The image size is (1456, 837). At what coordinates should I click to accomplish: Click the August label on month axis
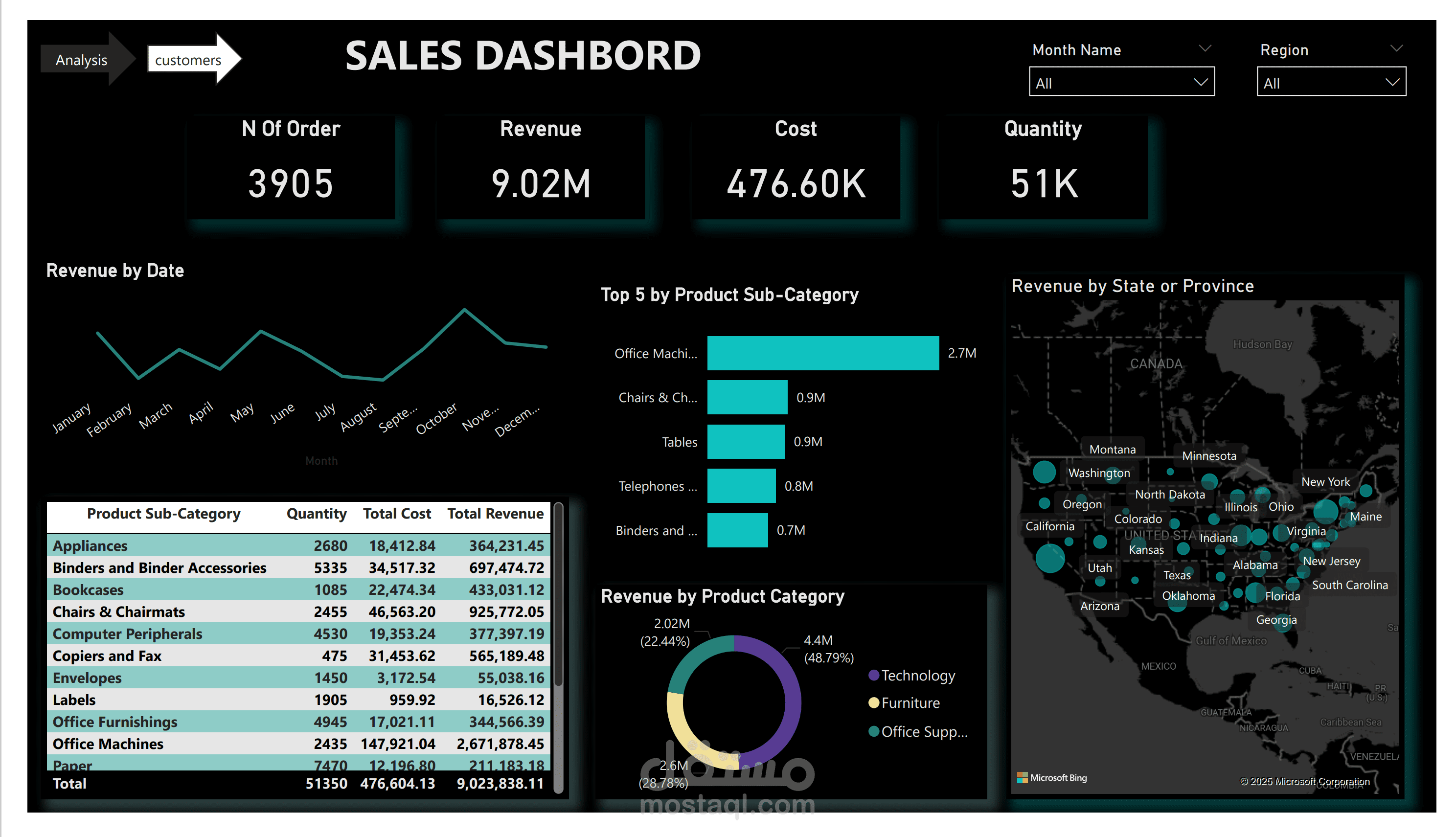358,417
